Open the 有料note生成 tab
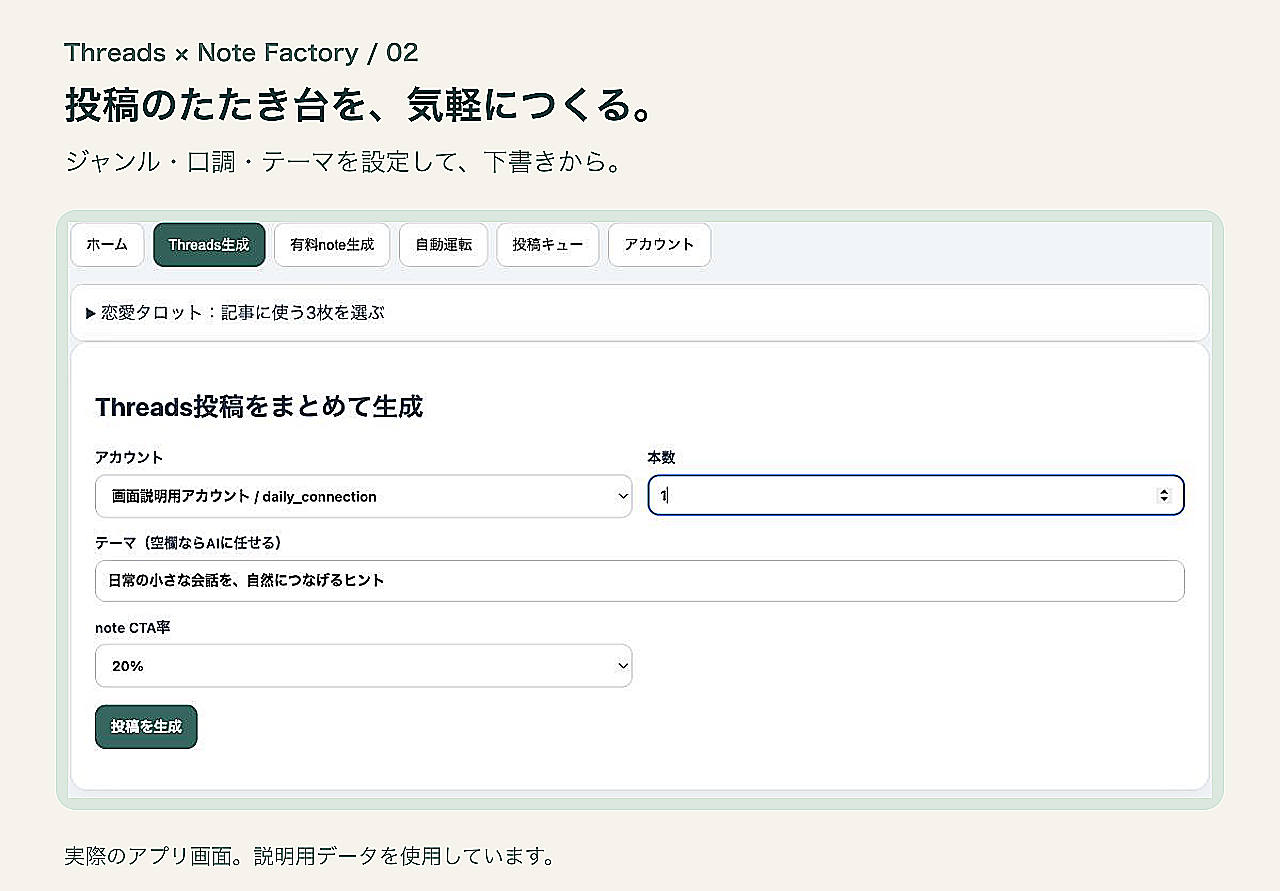 (332, 245)
